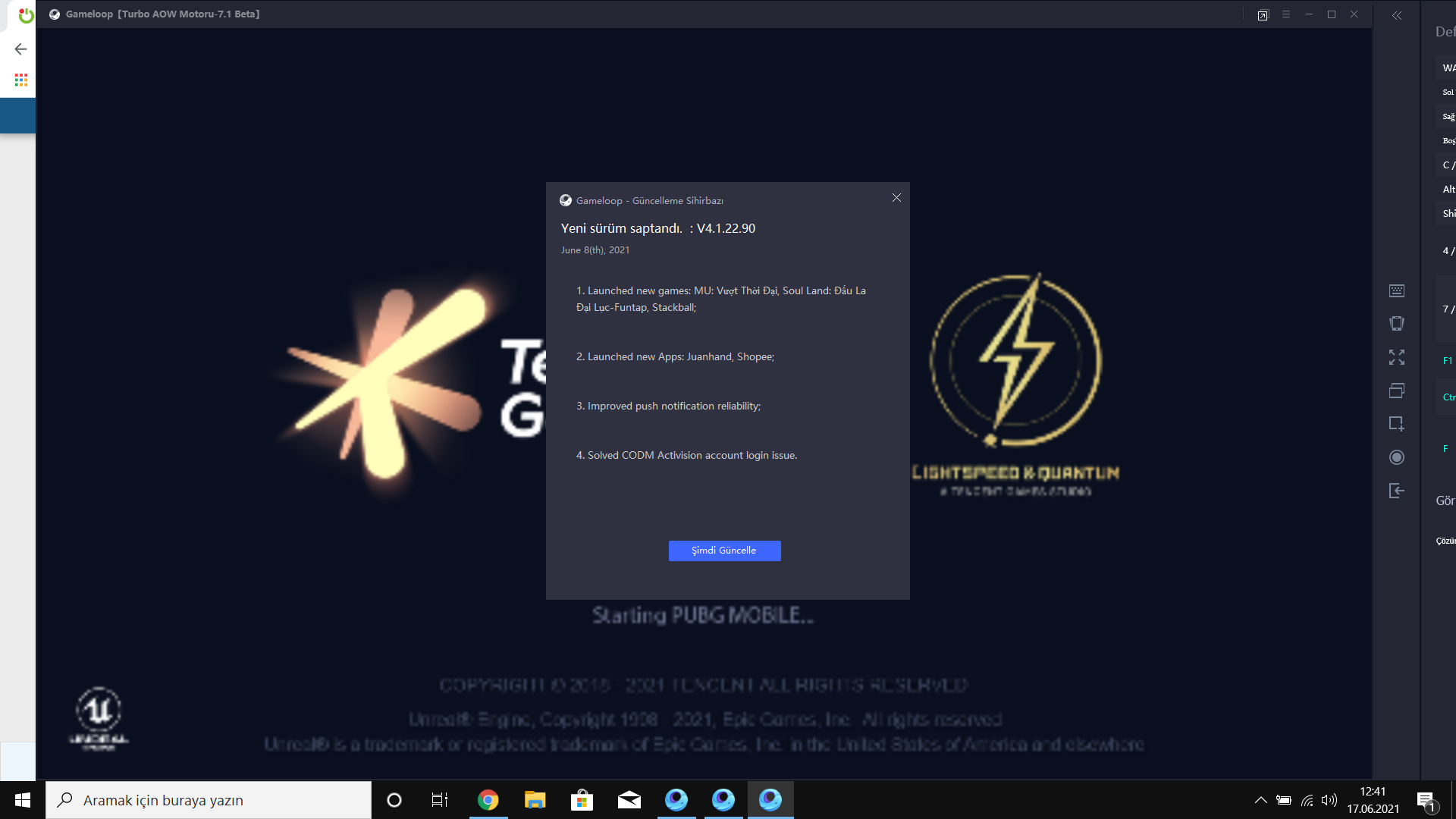Click the screenshot capture icon
The height and width of the screenshot is (819, 1456).
pos(1396,424)
